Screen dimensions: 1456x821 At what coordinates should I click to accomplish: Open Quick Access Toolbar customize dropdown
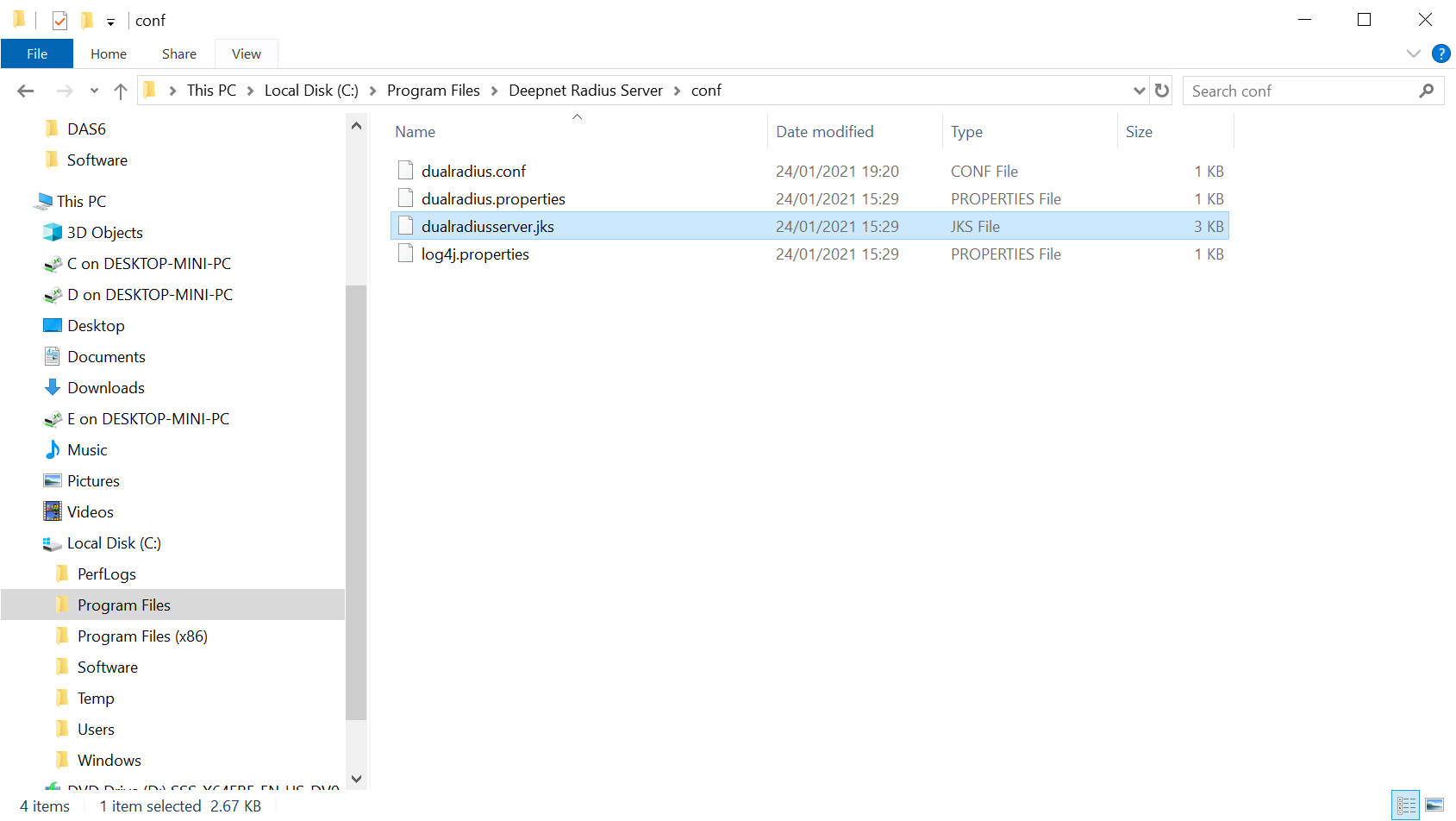(110, 22)
